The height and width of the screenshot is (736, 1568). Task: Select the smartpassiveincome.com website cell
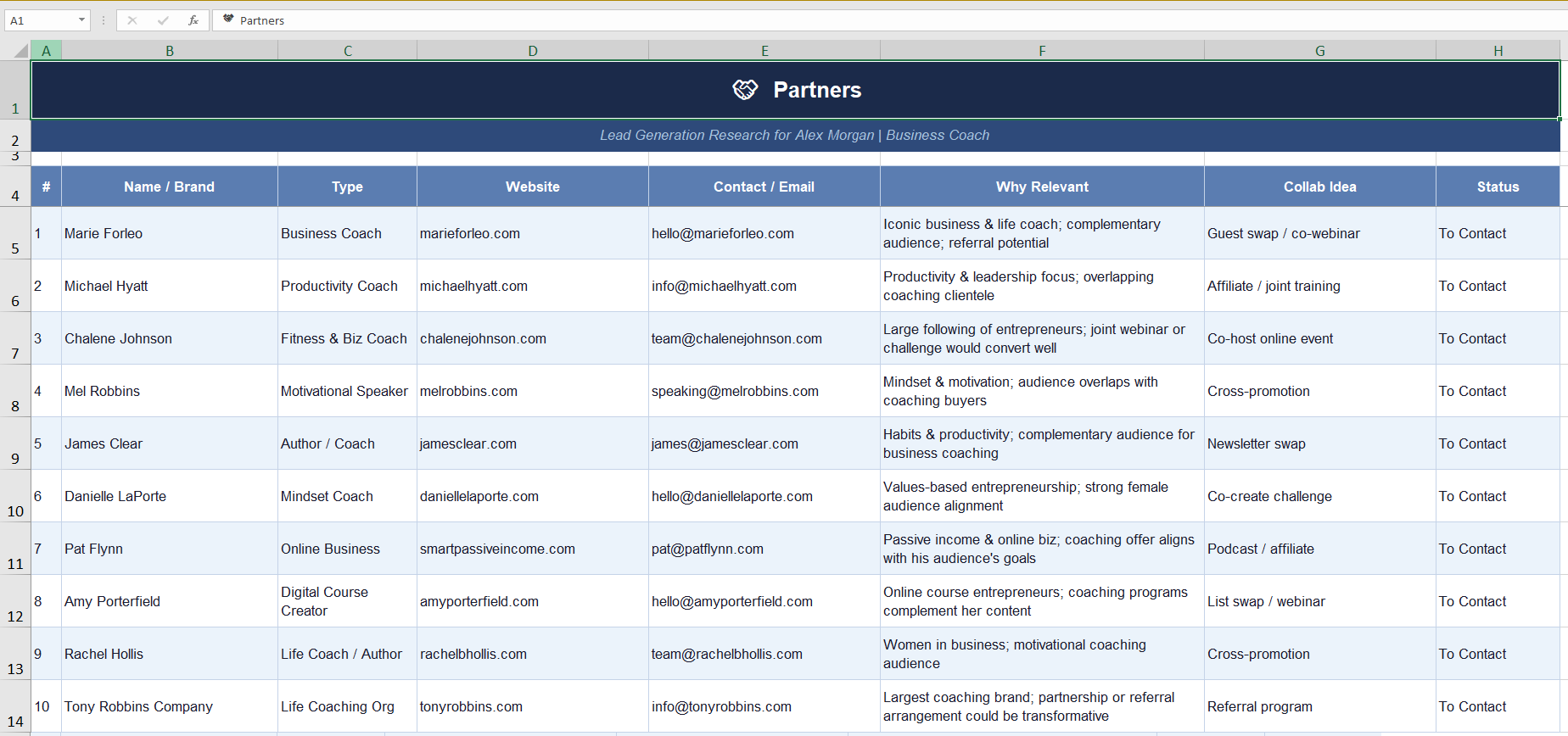click(x=533, y=549)
